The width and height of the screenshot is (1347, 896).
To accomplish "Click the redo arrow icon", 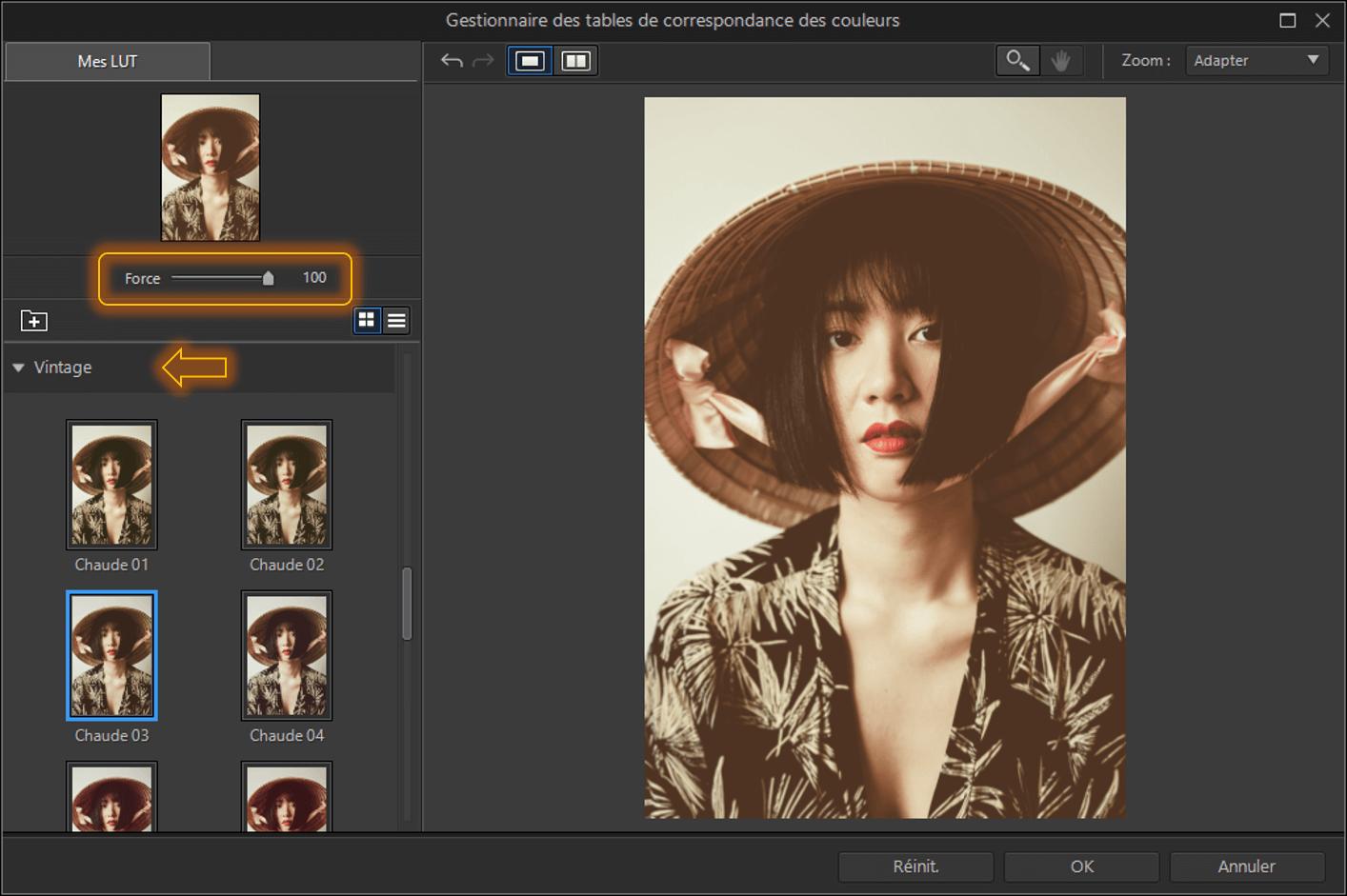I will pos(484,61).
